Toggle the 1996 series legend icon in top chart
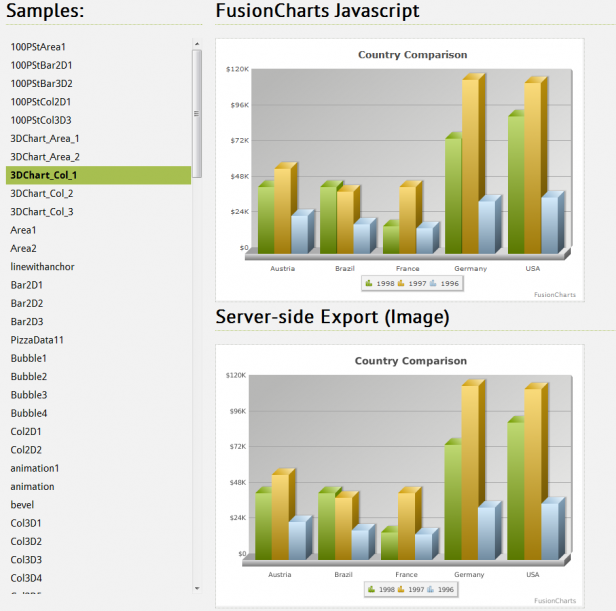This screenshot has height=611, width=616. click(433, 284)
